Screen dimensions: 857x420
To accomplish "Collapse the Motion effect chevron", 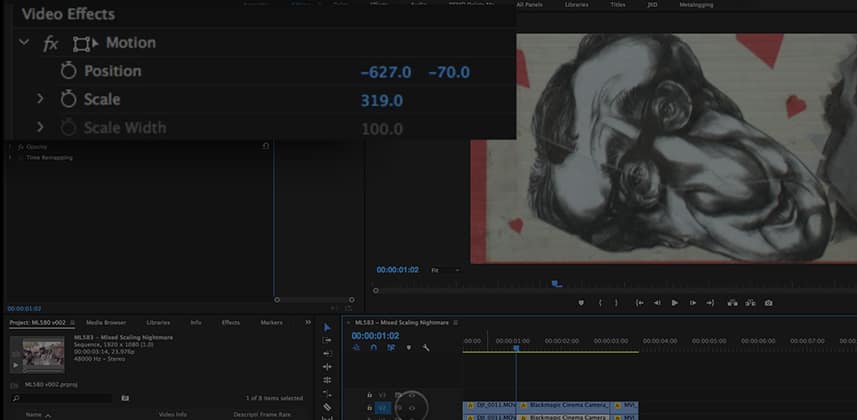I will coord(24,42).
